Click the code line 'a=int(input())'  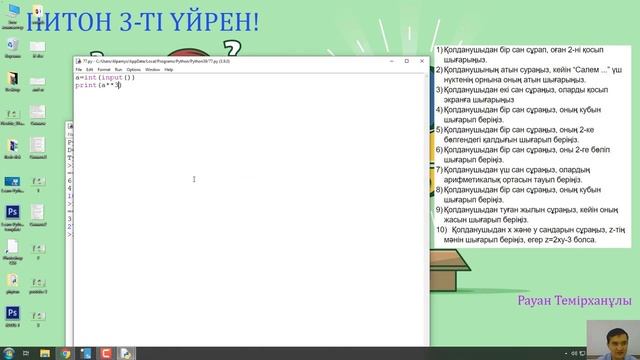pos(105,78)
